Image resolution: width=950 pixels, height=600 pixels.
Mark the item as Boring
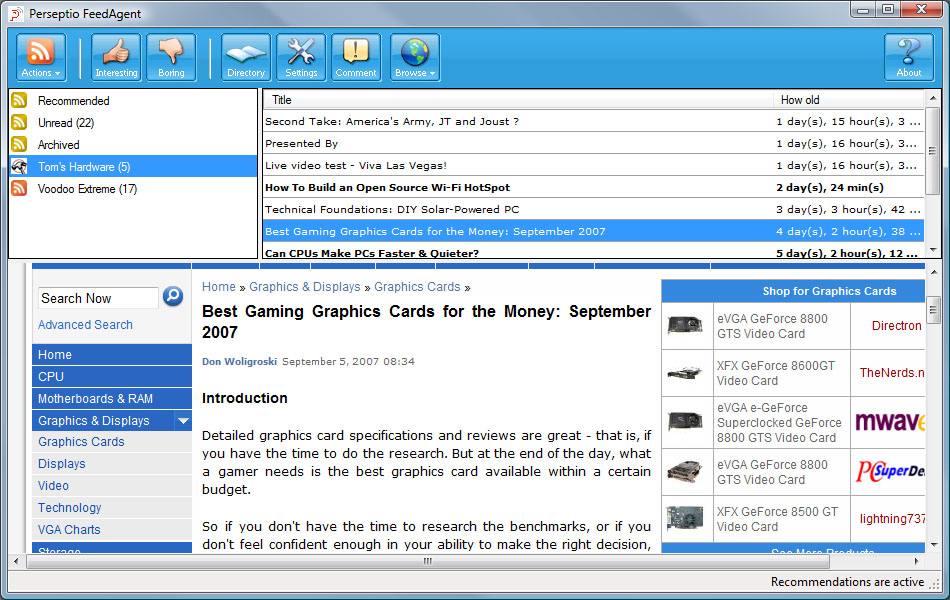(171, 58)
